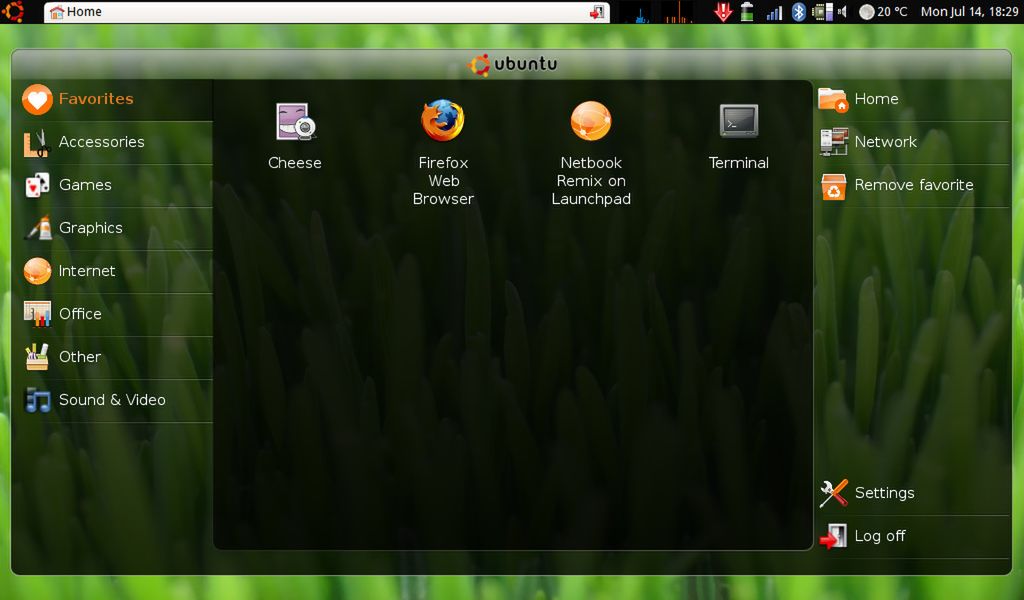The height and width of the screenshot is (600, 1024).
Task: Select the Favorites heart icon
Action: (x=37, y=99)
